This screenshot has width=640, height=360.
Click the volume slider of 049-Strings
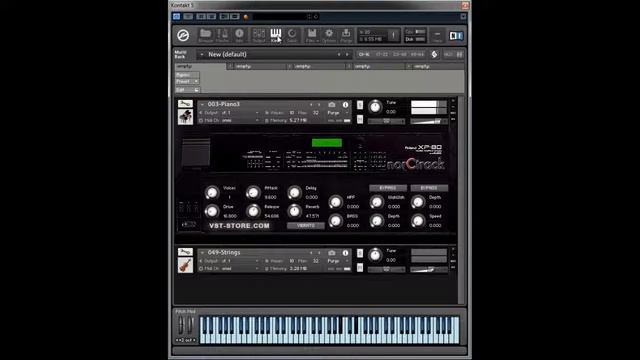click(x=429, y=269)
